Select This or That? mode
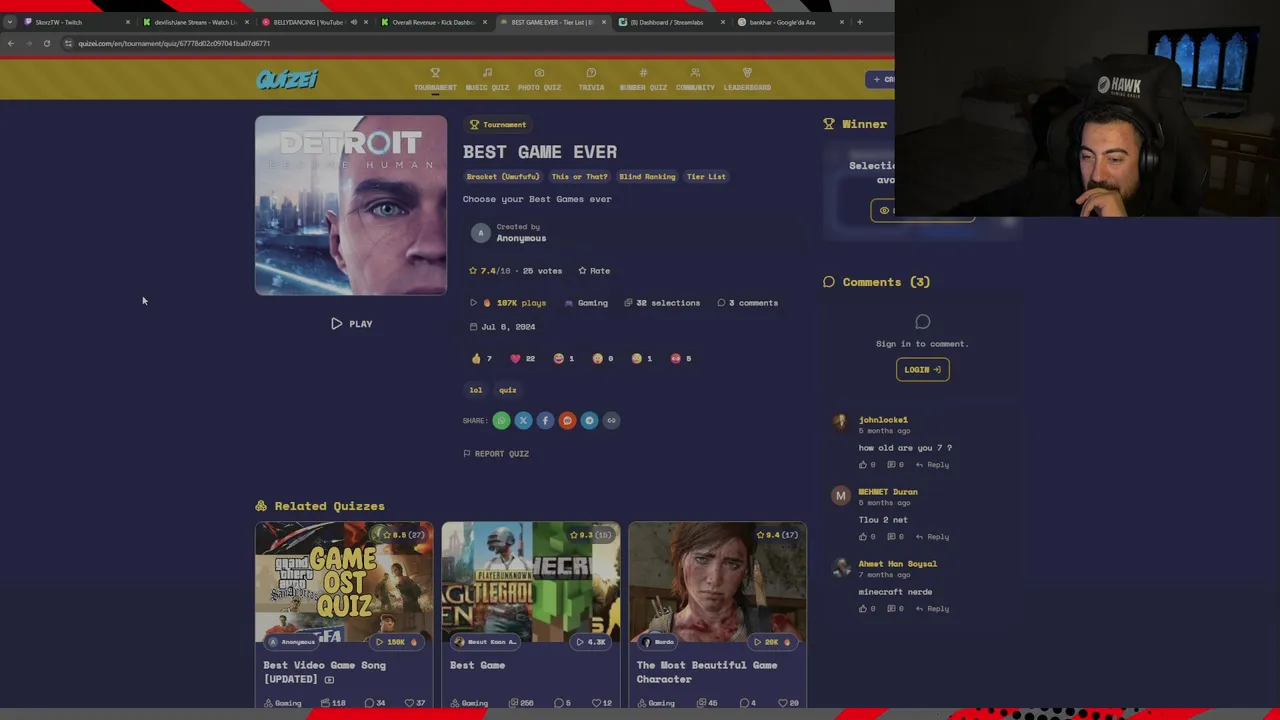This screenshot has width=1280, height=720. (579, 177)
